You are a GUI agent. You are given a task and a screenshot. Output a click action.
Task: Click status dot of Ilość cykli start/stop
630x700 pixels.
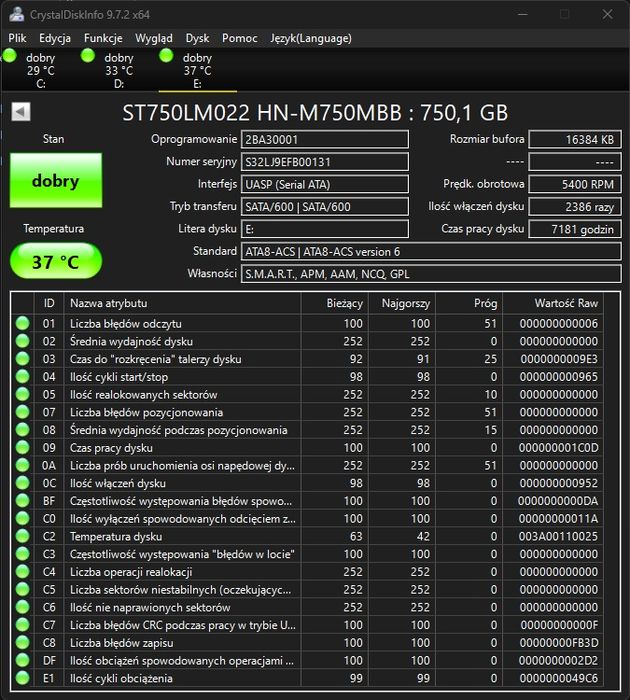tap(22, 376)
